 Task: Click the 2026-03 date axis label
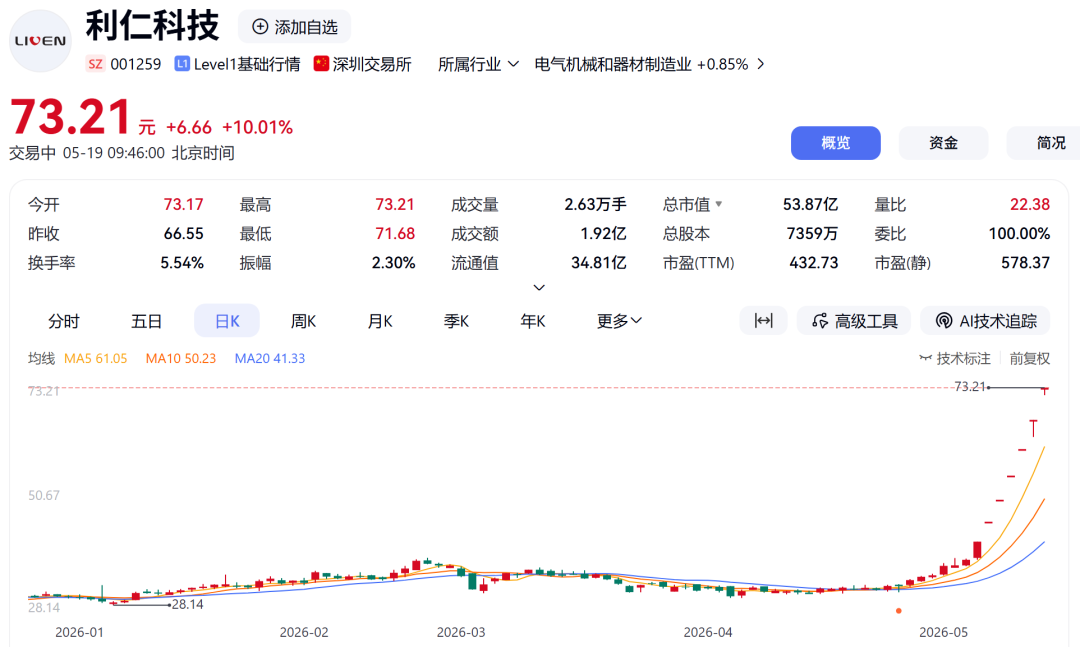(461, 632)
